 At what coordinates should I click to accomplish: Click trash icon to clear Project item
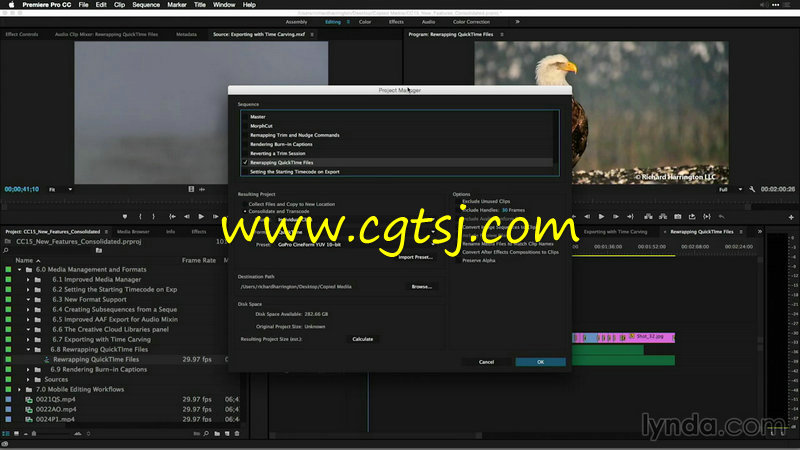237,434
